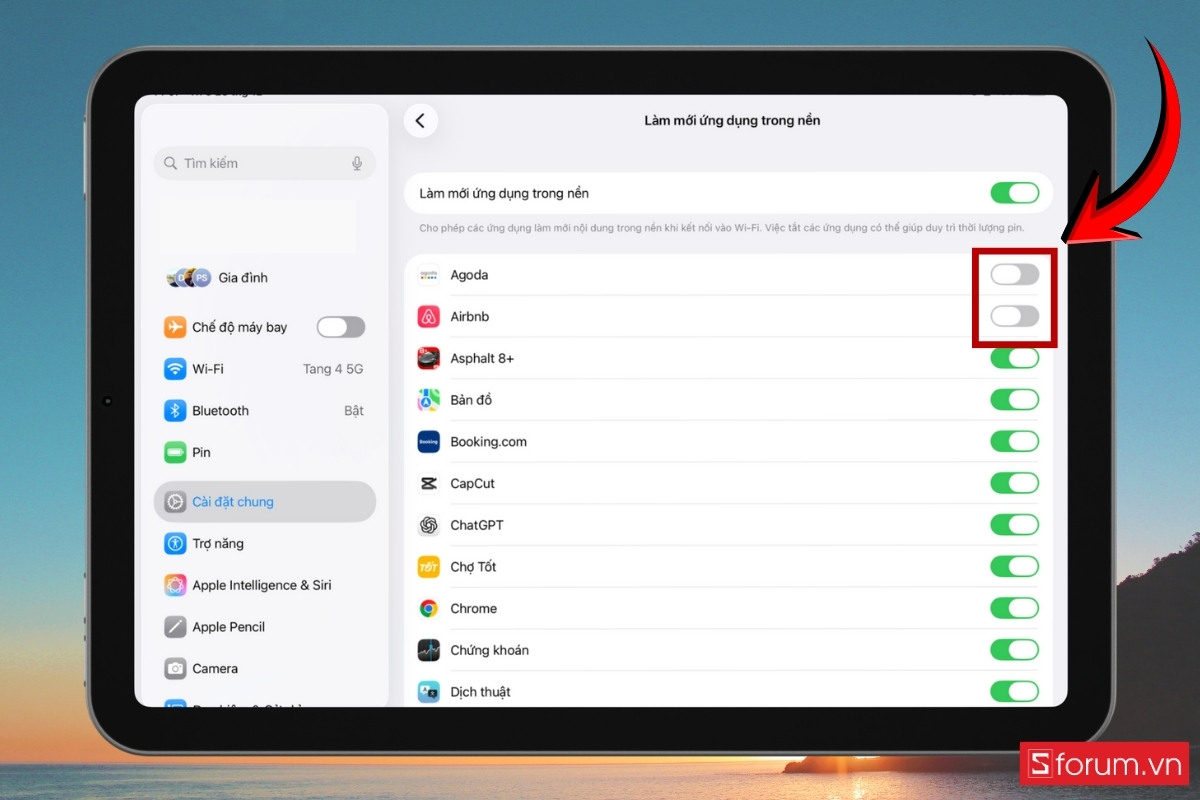Viewport: 1200px width, 800px height.
Task: Click the Bản đồ maps icon
Action: (x=428, y=400)
